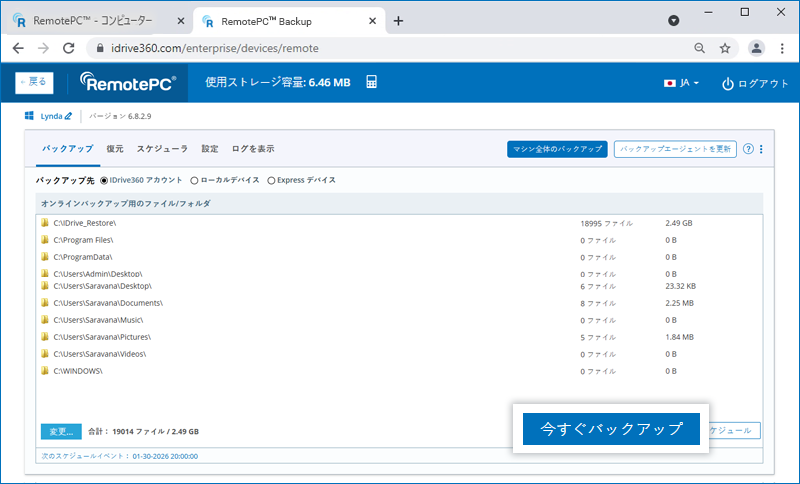Select IDrive360 アカウント radio button
The height and width of the screenshot is (484, 800).
coord(104,181)
